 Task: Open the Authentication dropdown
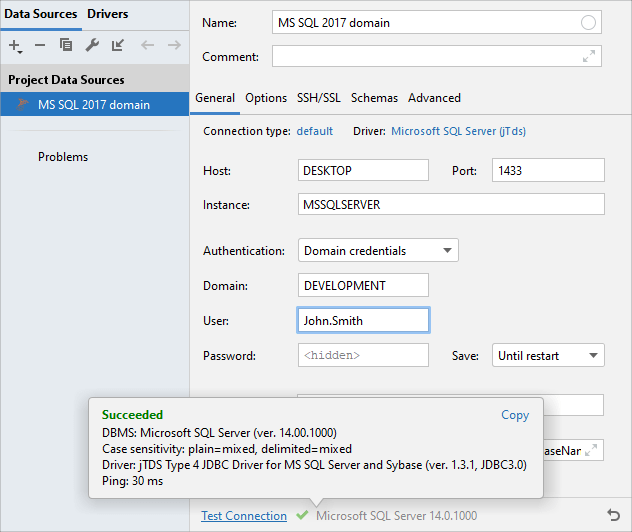click(x=378, y=250)
